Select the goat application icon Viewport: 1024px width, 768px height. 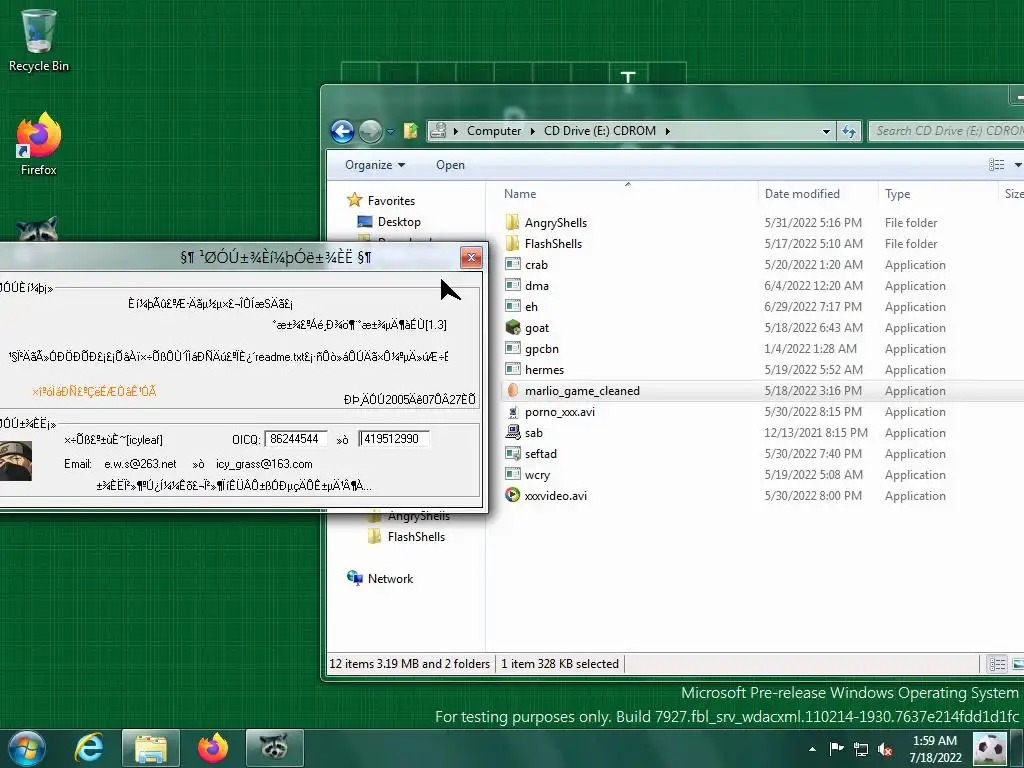point(513,327)
